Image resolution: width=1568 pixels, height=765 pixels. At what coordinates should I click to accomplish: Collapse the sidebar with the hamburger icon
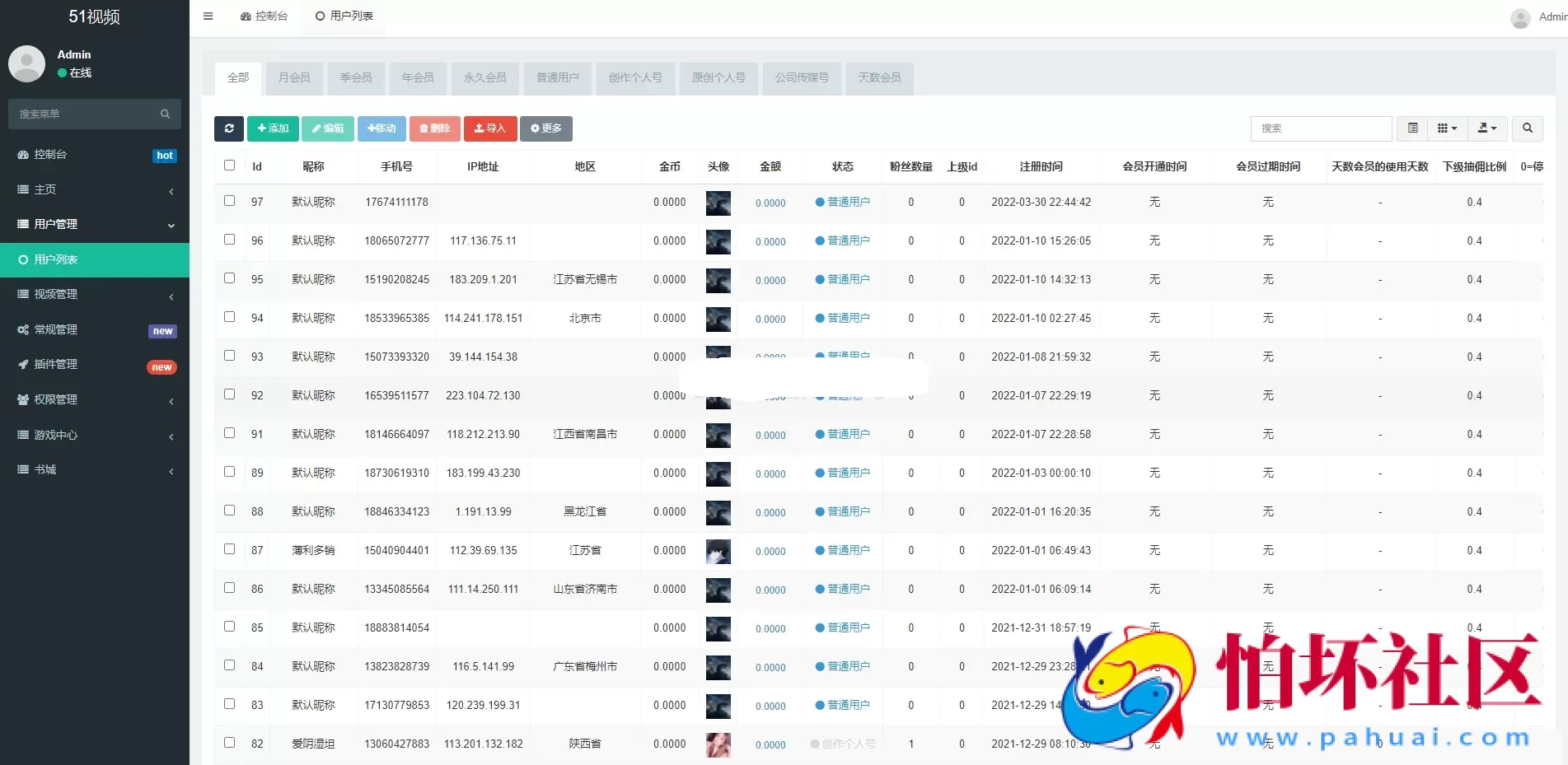[208, 16]
